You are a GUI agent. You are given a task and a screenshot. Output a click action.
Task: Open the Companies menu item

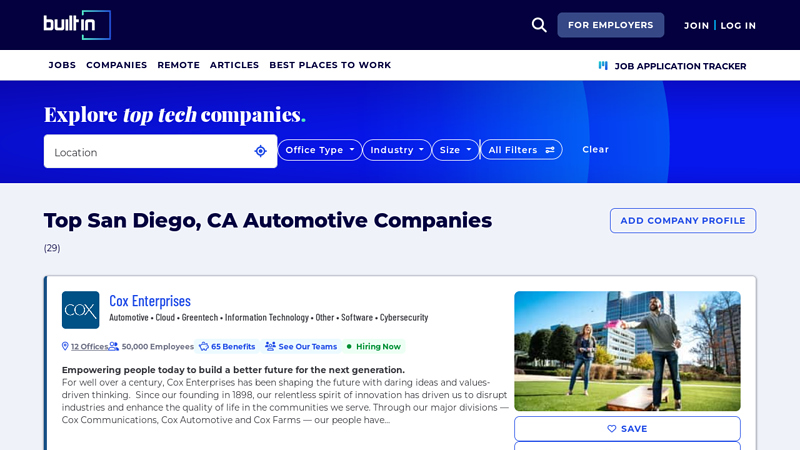[116, 65]
